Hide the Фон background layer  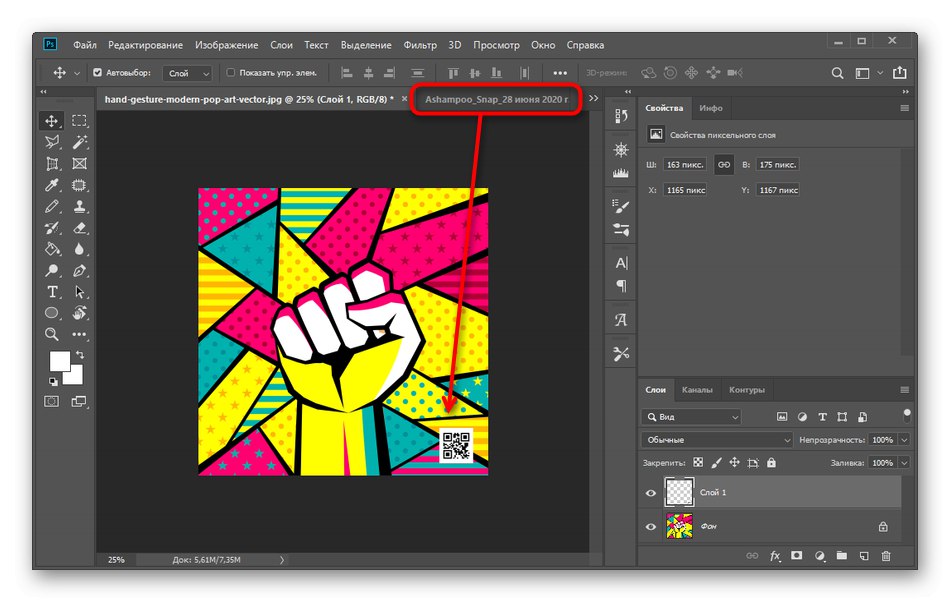(x=650, y=527)
